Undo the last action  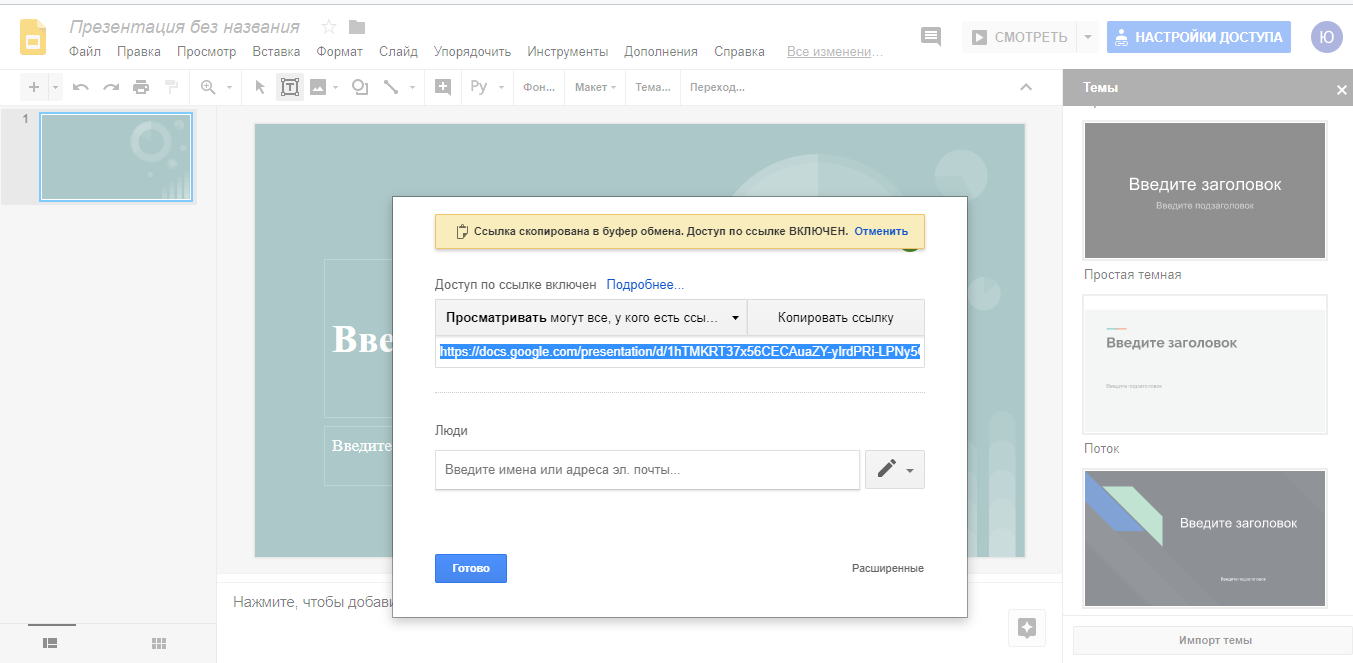click(80, 87)
